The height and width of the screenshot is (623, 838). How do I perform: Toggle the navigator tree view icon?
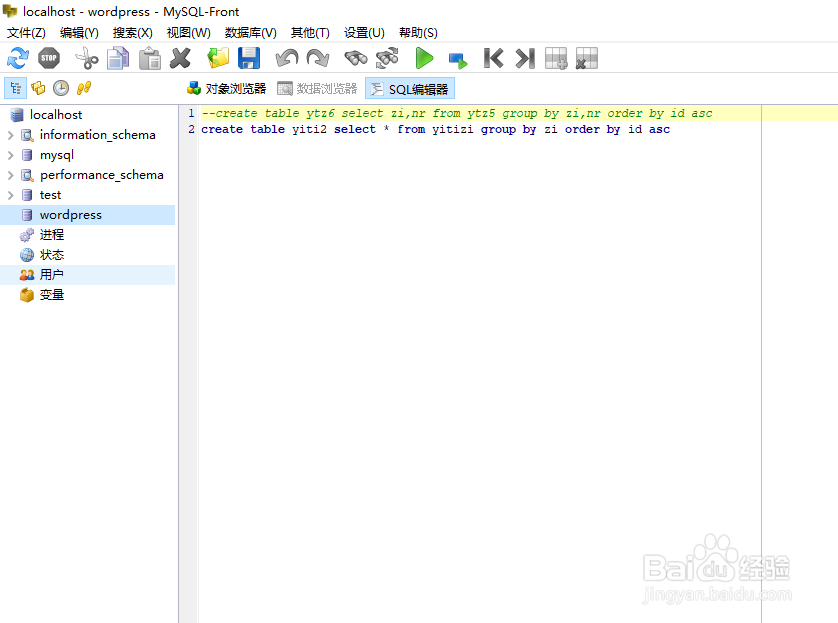point(15,88)
